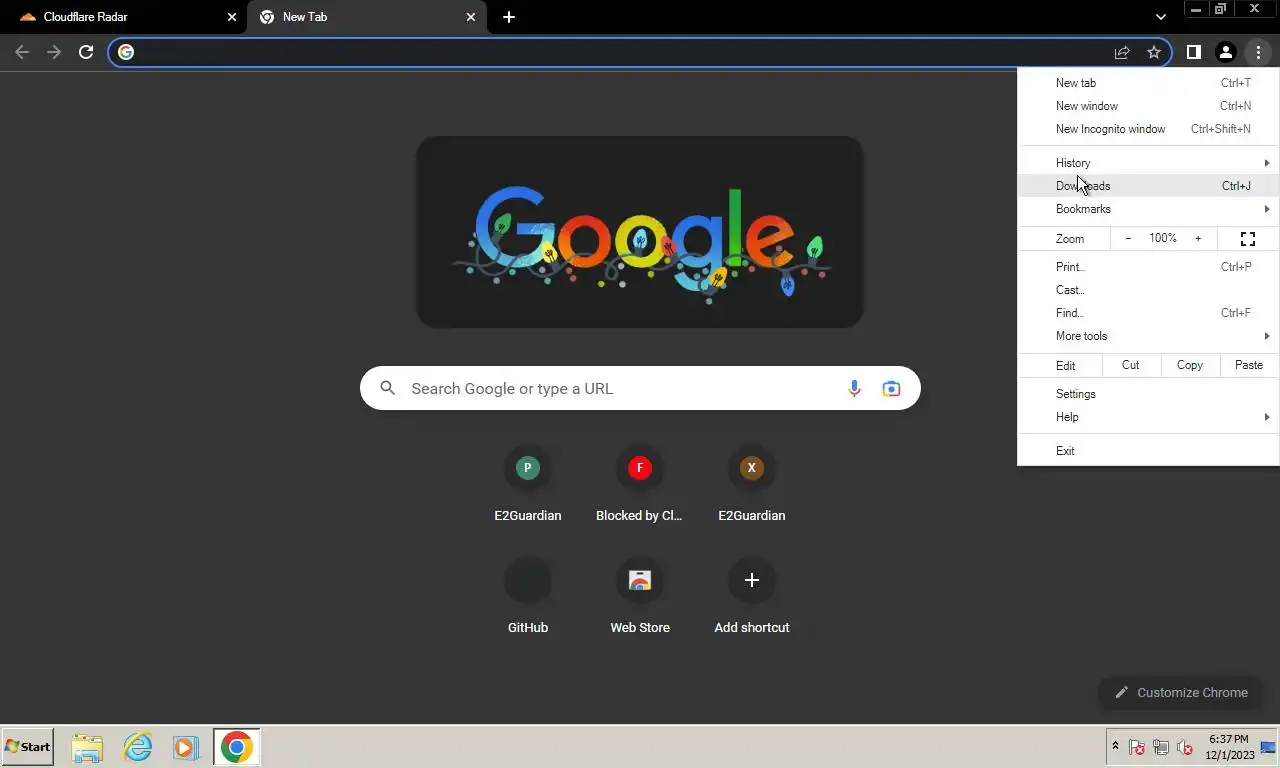This screenshot has width=1280, height=768.
Task: Search by image with the camera icon
Action: click(891, 388)
